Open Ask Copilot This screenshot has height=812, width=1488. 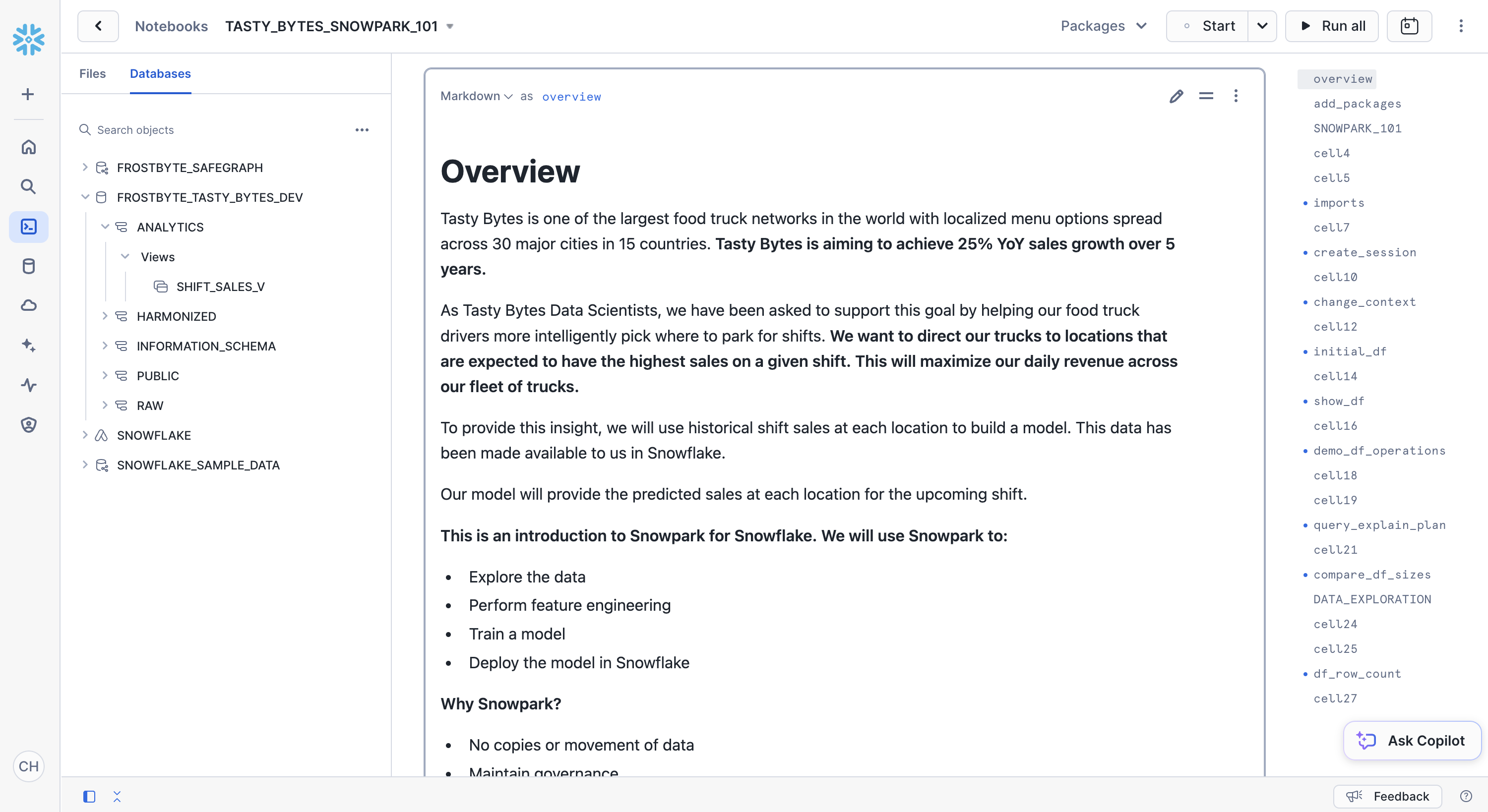(x=1412, y=741)
